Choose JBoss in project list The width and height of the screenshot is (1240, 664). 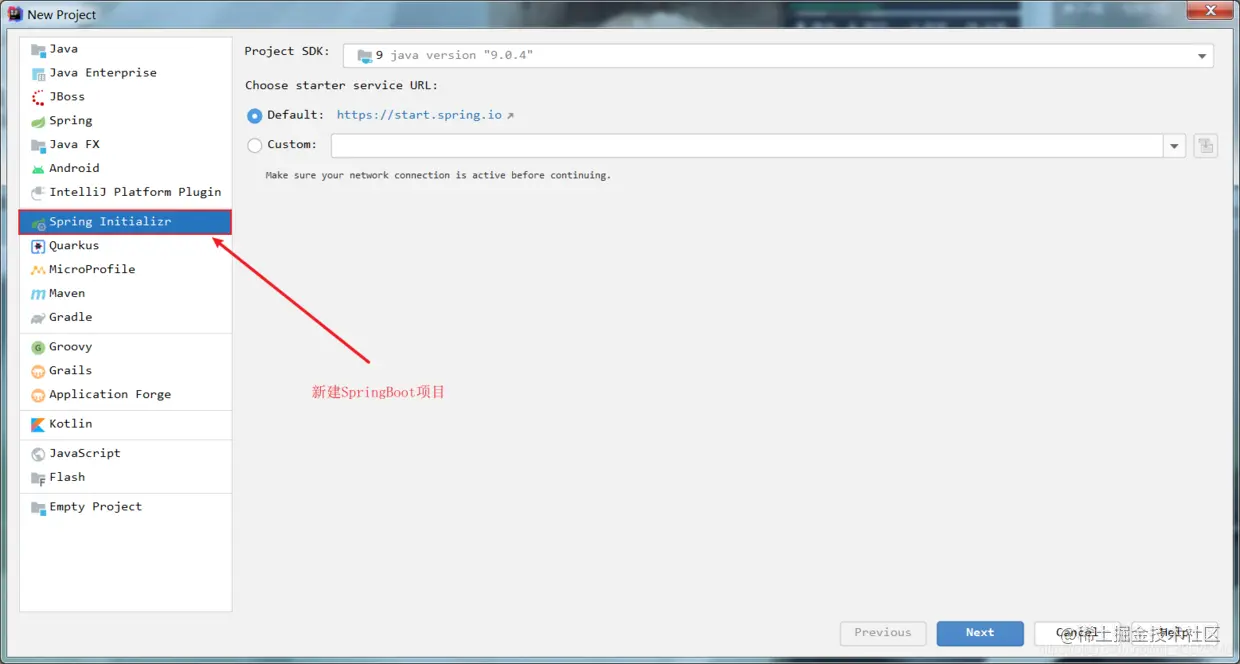(x=125, y=97)
